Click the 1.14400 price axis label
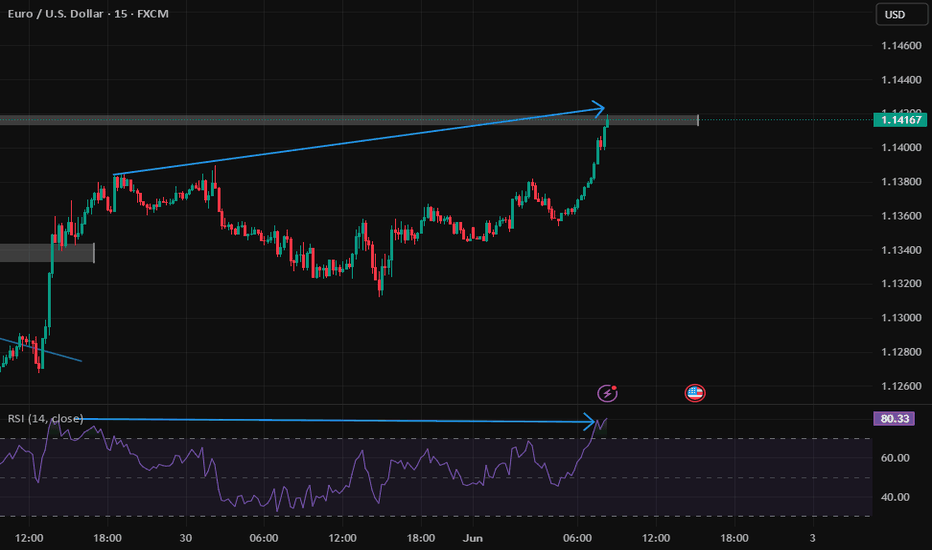This screenshot has width=932, height=550. click(901, 80)
